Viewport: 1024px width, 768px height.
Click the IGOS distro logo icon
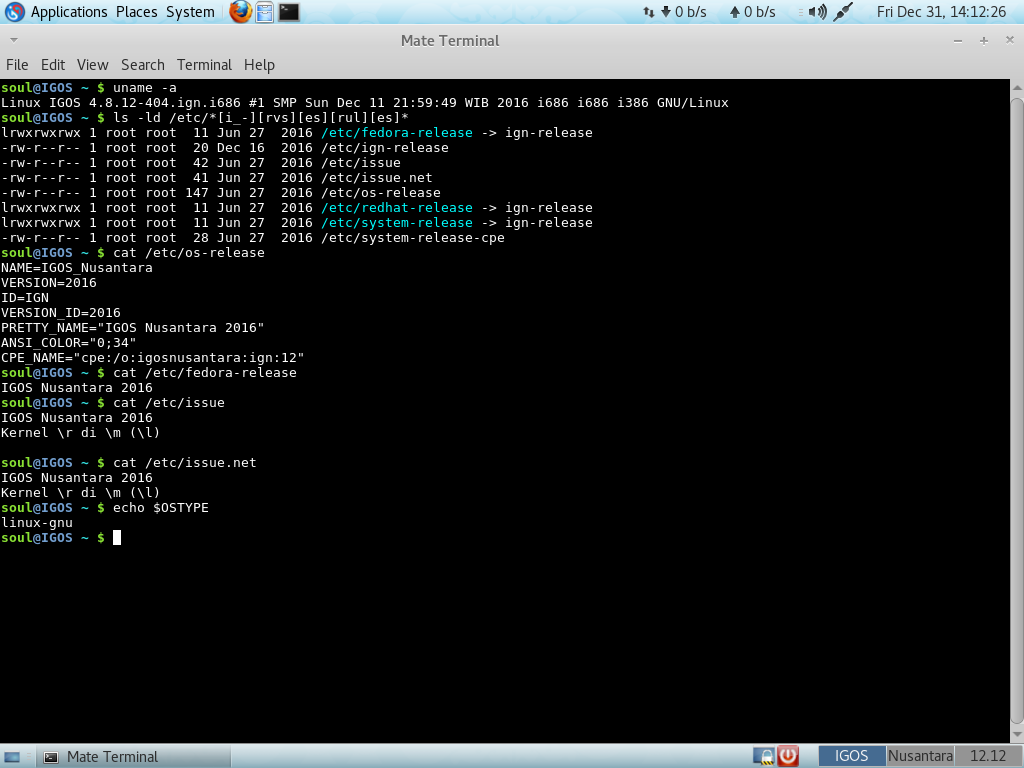pyautogui.click(x=14, y=12)
